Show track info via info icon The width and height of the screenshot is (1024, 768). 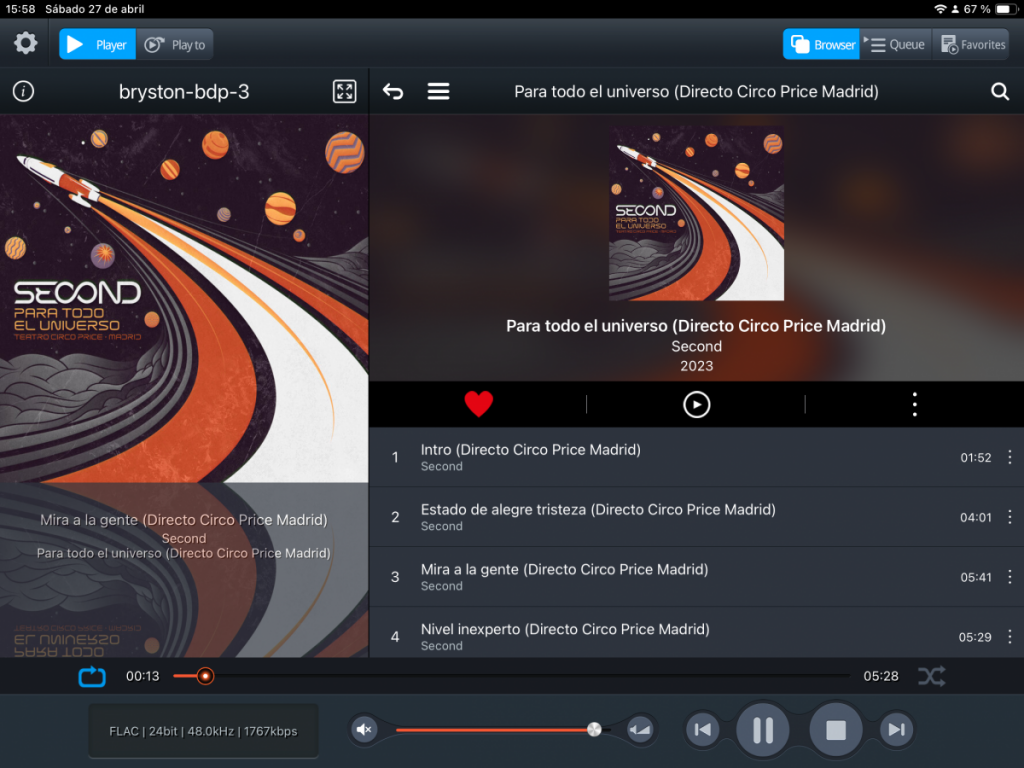pyautogui.click(x=23, y=92)
